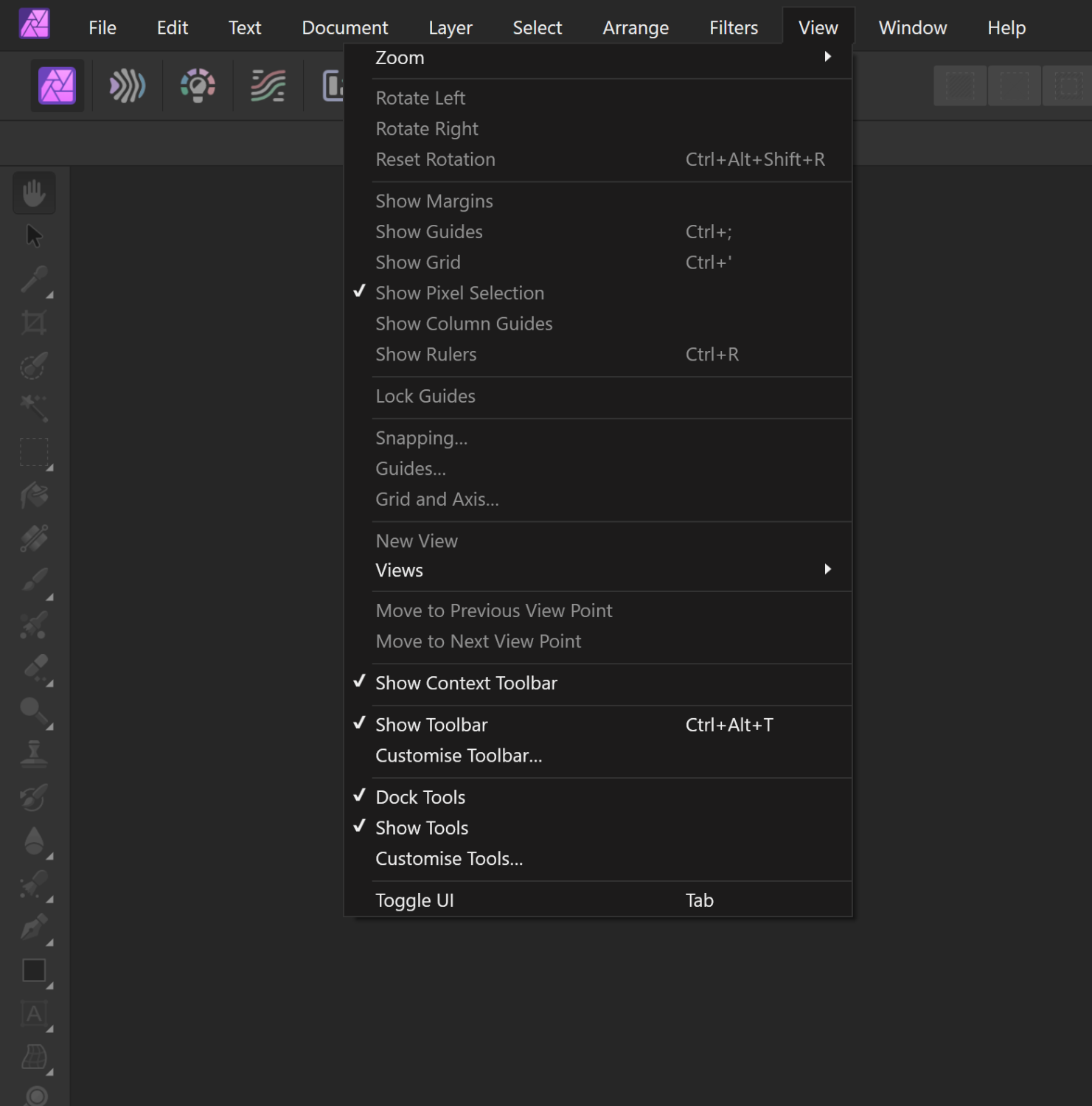Select the Pen tool
The width and height of the screenshot is (1092, 1106).
click(x=34, y=928)
